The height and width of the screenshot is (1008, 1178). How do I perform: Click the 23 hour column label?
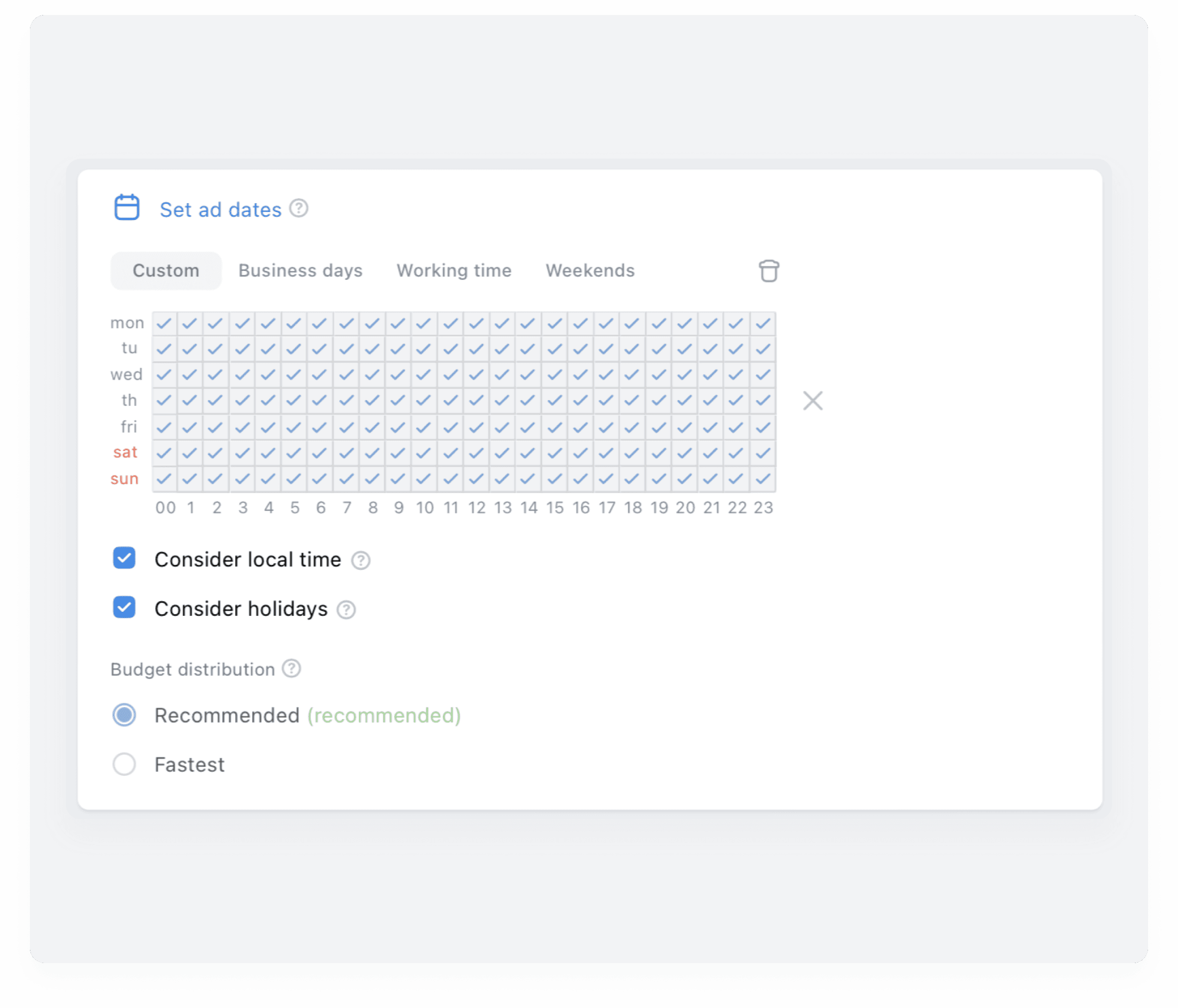click(x=763, y=507)
